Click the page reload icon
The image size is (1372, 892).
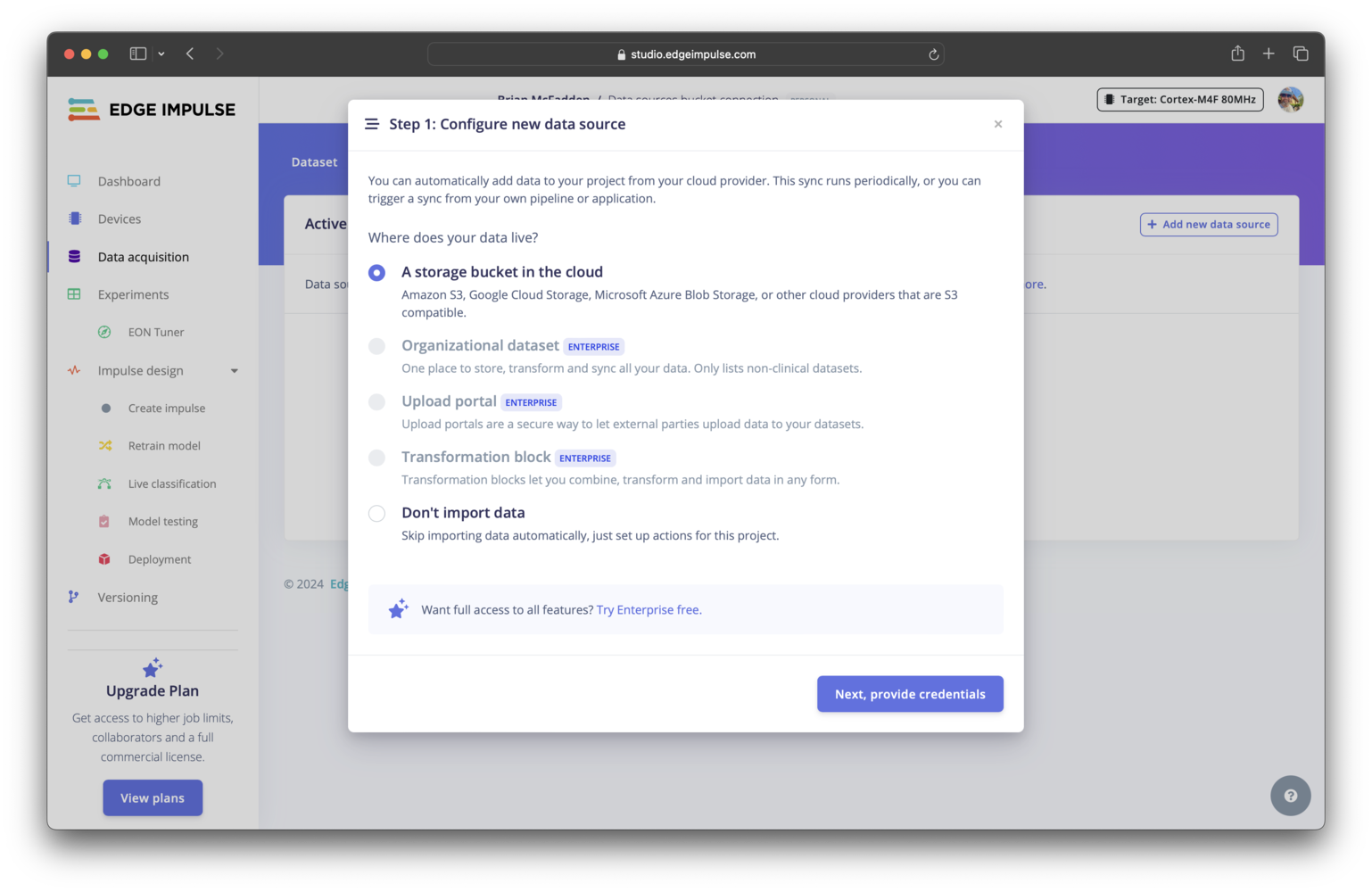(x=934, y=54)
